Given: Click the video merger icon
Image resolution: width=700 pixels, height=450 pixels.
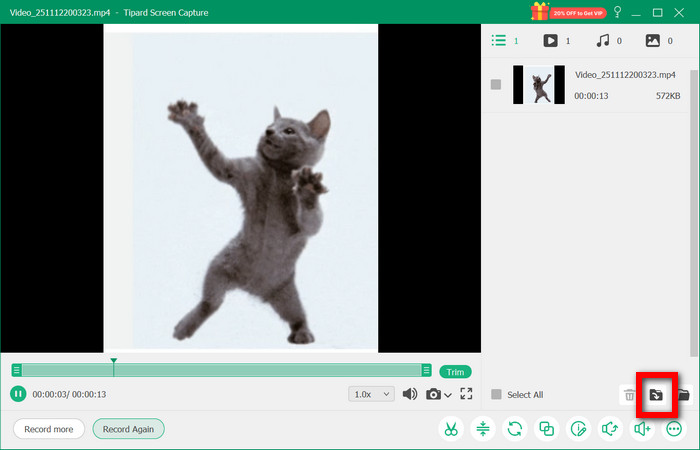Looking at the screenshot, I should tap(547, 429).
